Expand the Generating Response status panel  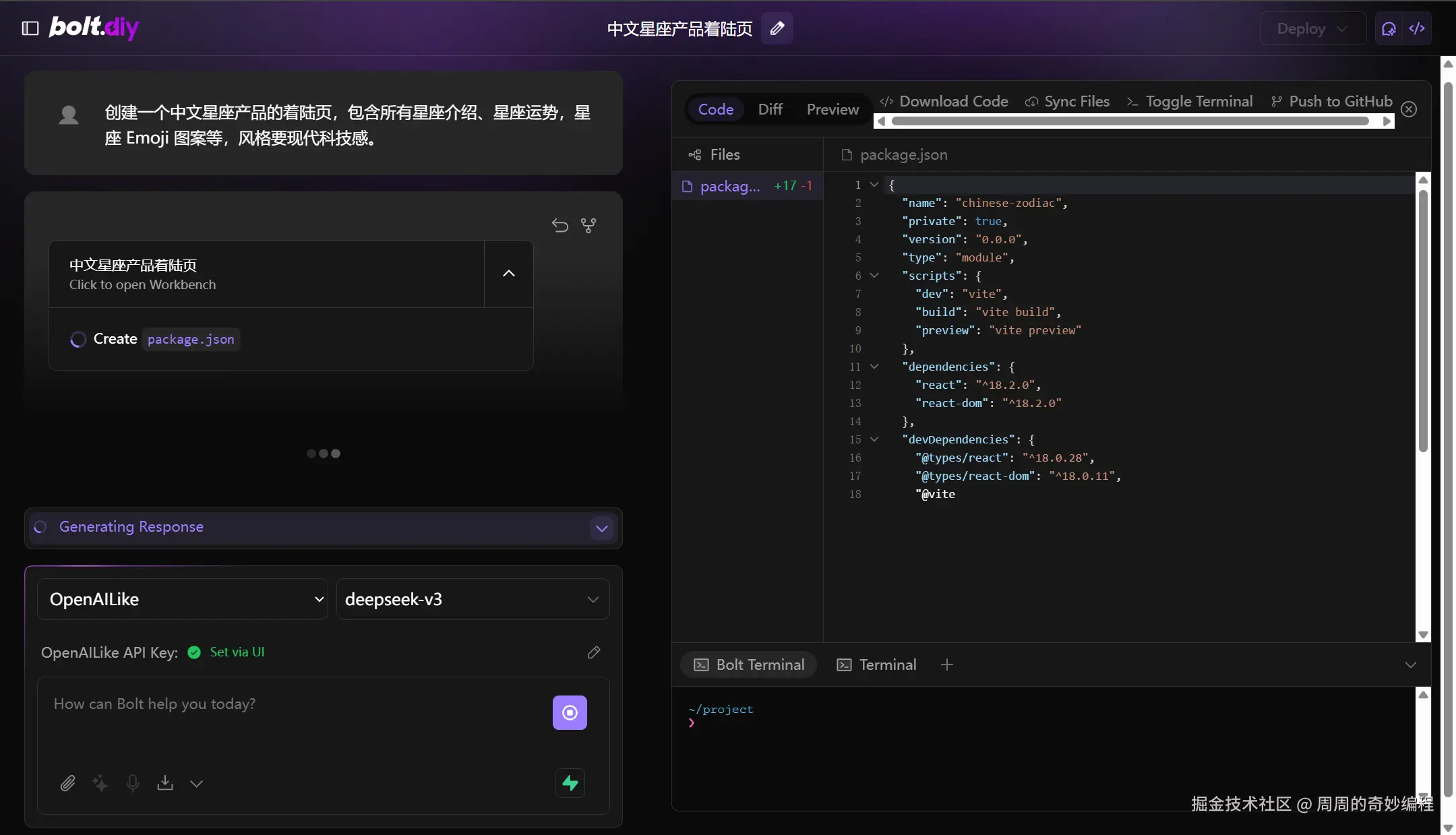point(602,528)
